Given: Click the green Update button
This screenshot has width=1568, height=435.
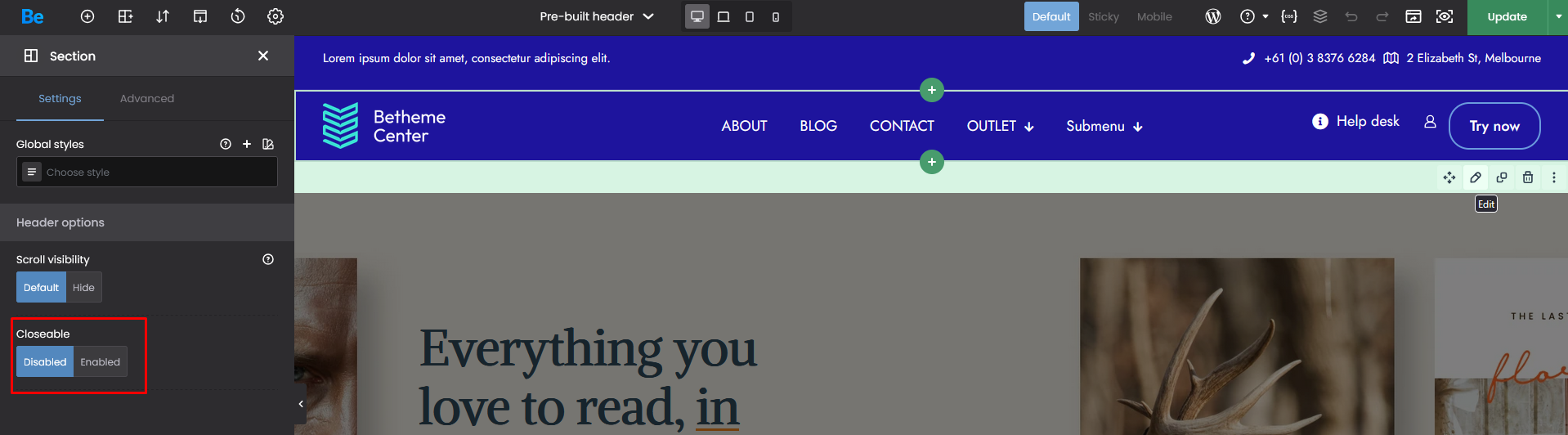Looking at the screenshot, I should pos(1507,16).
